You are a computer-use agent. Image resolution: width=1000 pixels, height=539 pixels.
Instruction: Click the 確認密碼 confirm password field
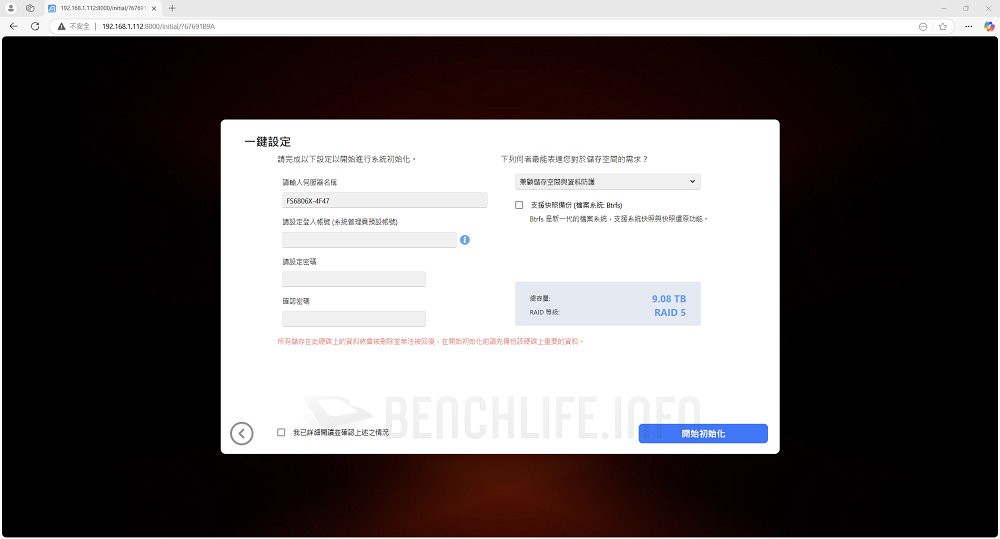tap(354, 319)
